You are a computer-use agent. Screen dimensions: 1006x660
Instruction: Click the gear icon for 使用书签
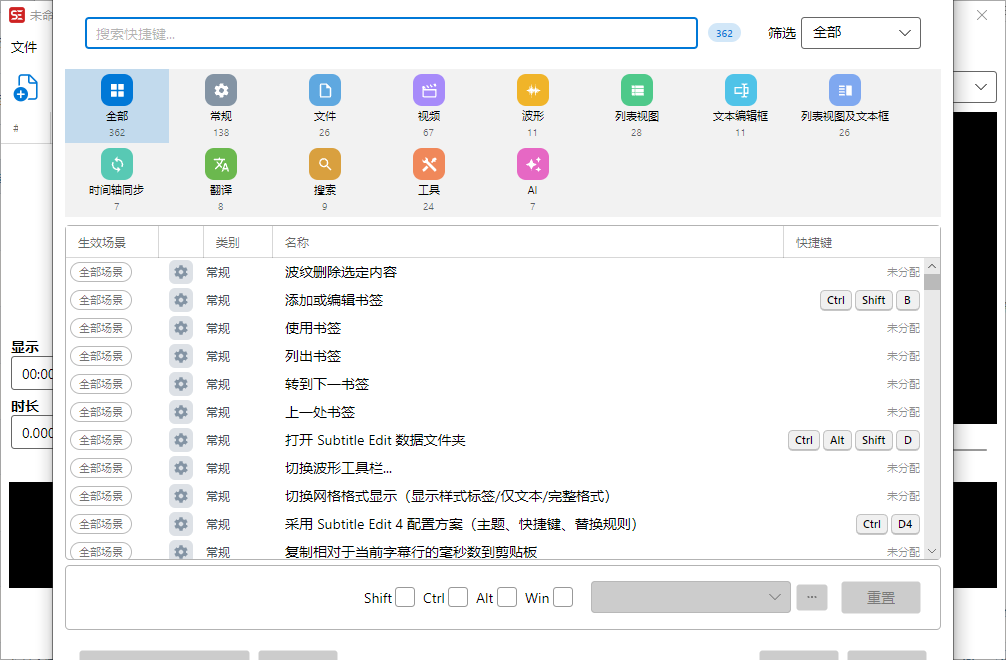181,328
